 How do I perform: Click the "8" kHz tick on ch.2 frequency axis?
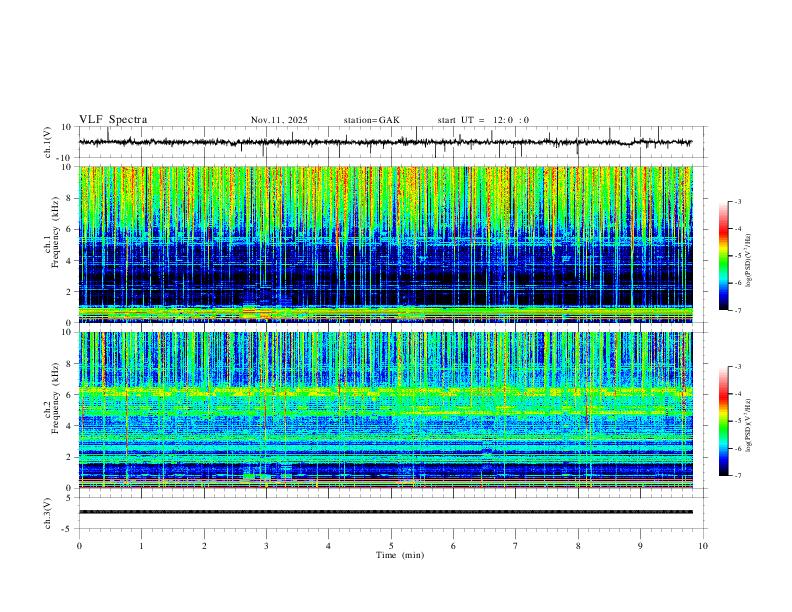[70, 364]
